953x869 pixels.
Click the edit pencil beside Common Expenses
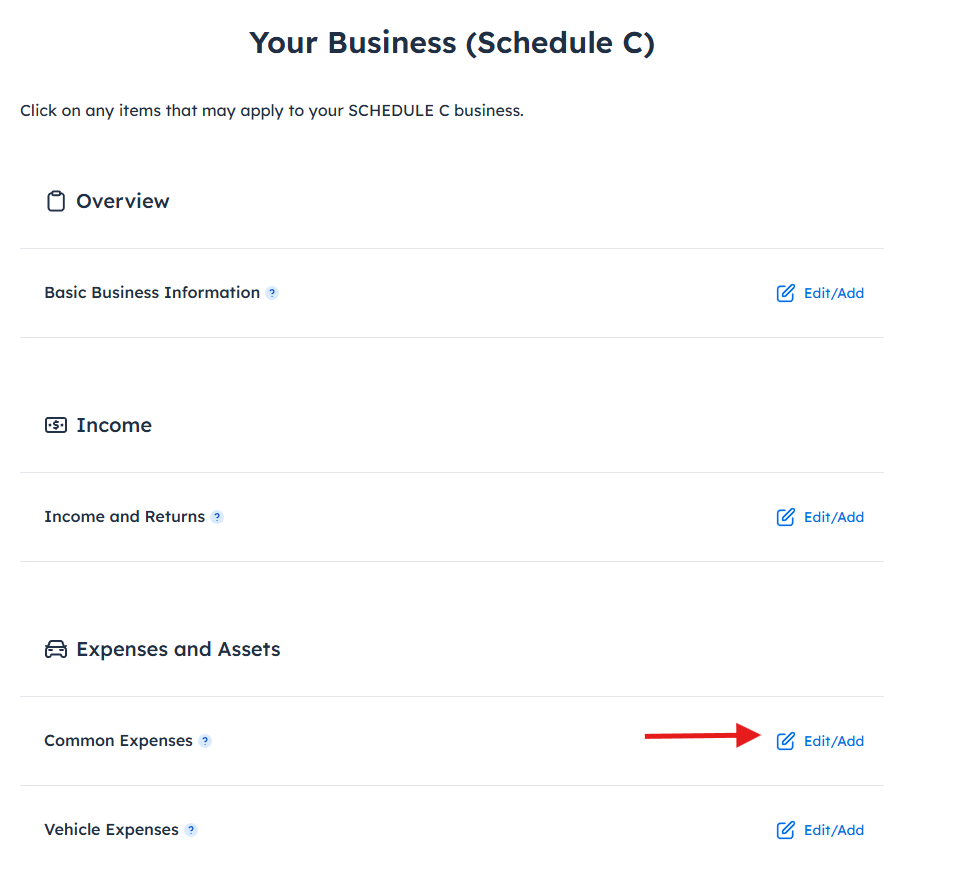click(786, 741)
